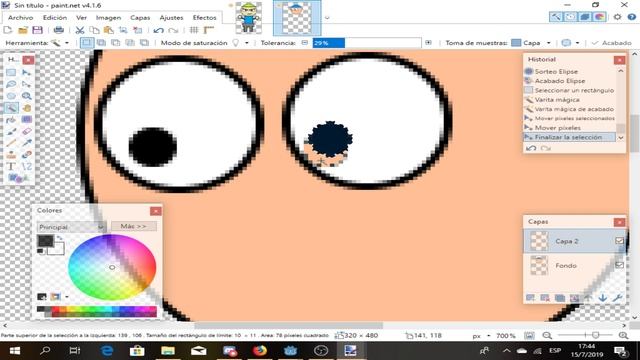Select the Lasso Select tool
The height and width of the screenshot is (360, 640).
point(11,84)
